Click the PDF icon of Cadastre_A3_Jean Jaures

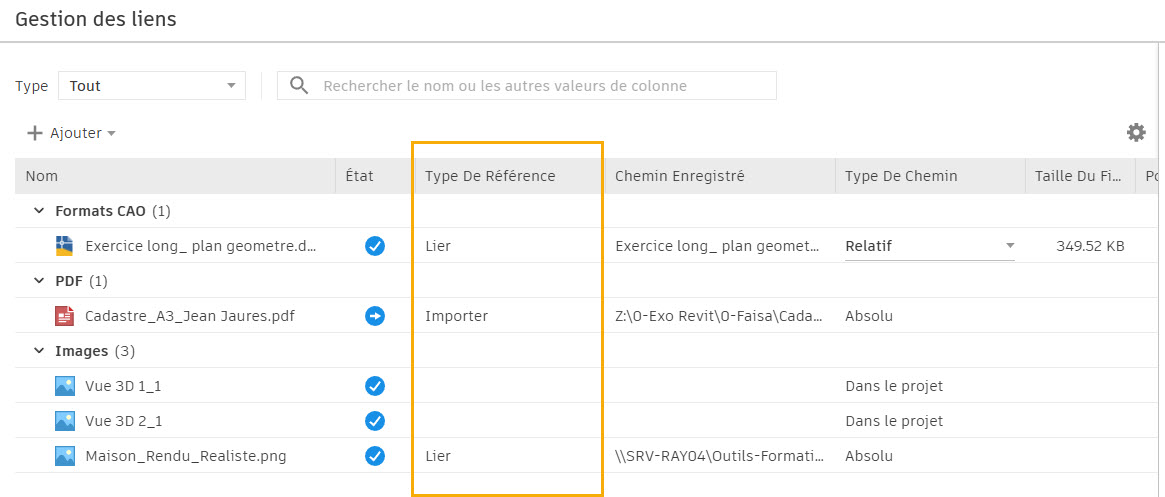(x=65, y=316)
